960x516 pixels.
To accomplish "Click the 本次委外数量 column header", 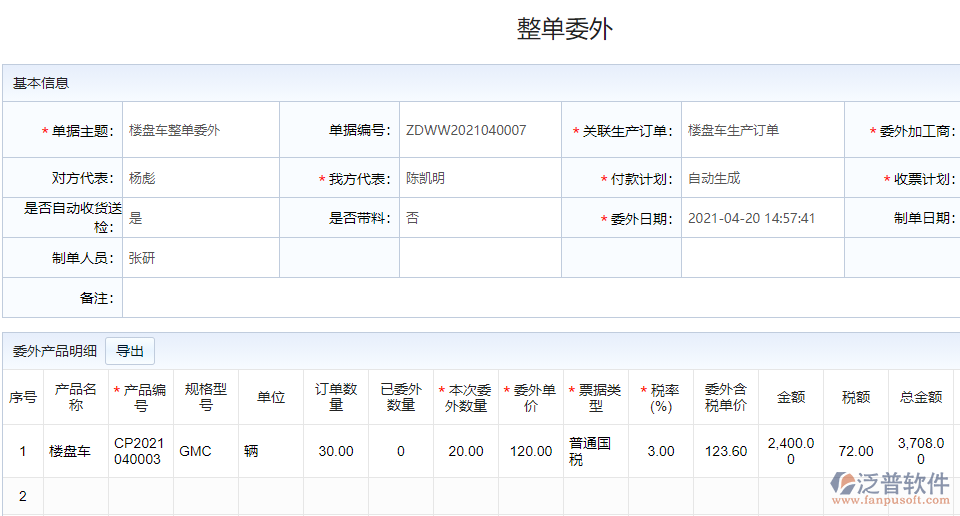I will pos(466,397).
